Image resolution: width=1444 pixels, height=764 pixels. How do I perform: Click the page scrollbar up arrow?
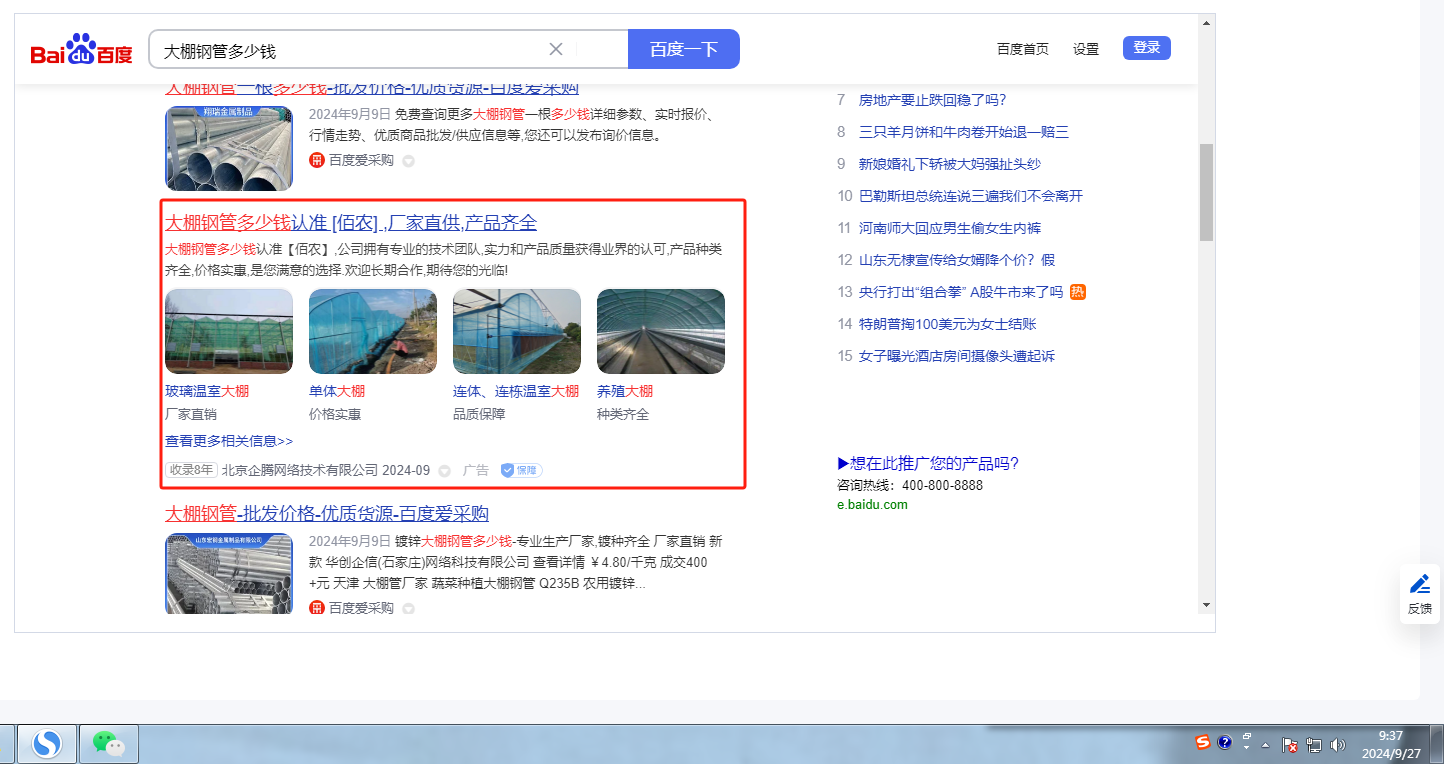point(1206,22)
